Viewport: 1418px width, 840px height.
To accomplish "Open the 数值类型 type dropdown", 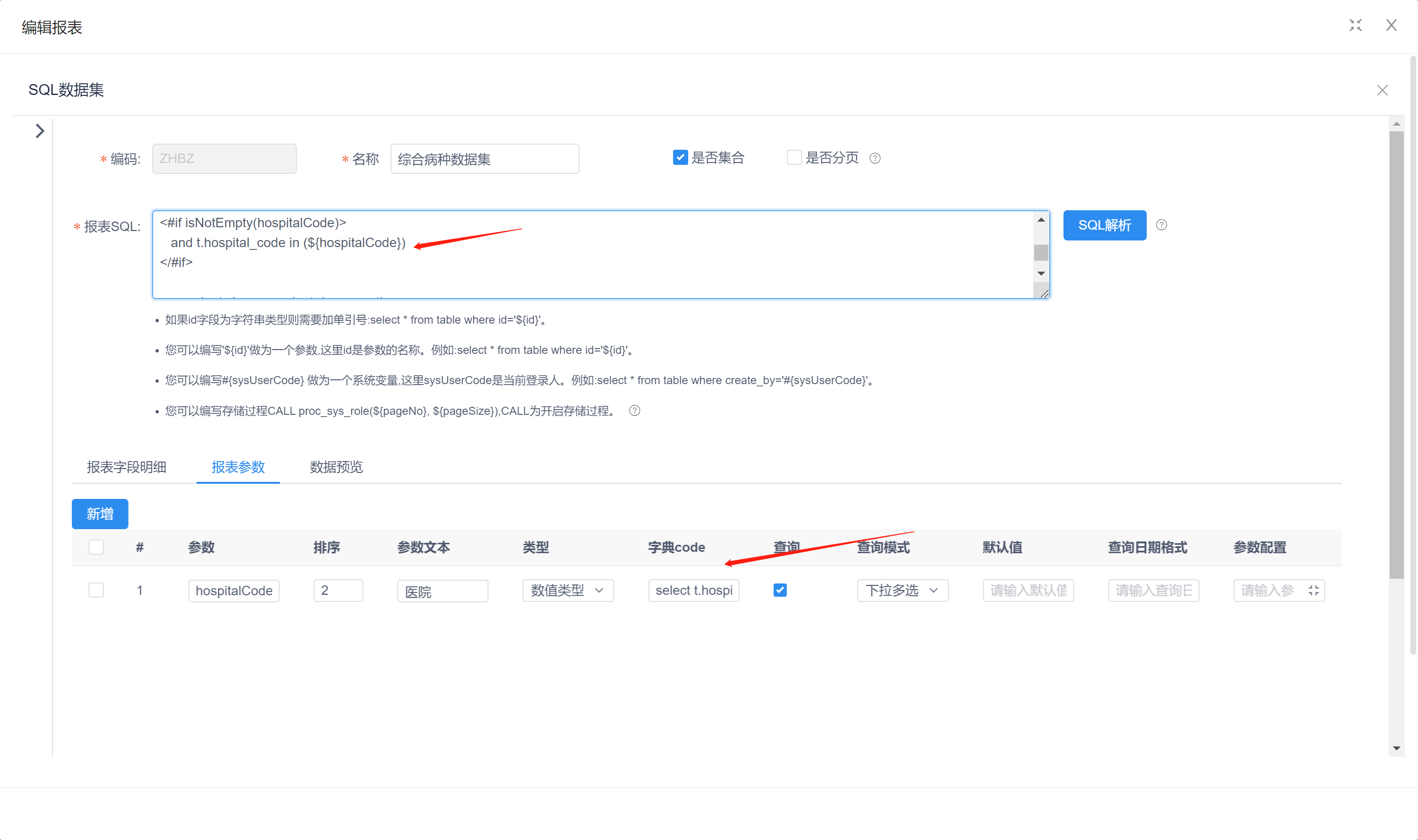I will [568, 591].
